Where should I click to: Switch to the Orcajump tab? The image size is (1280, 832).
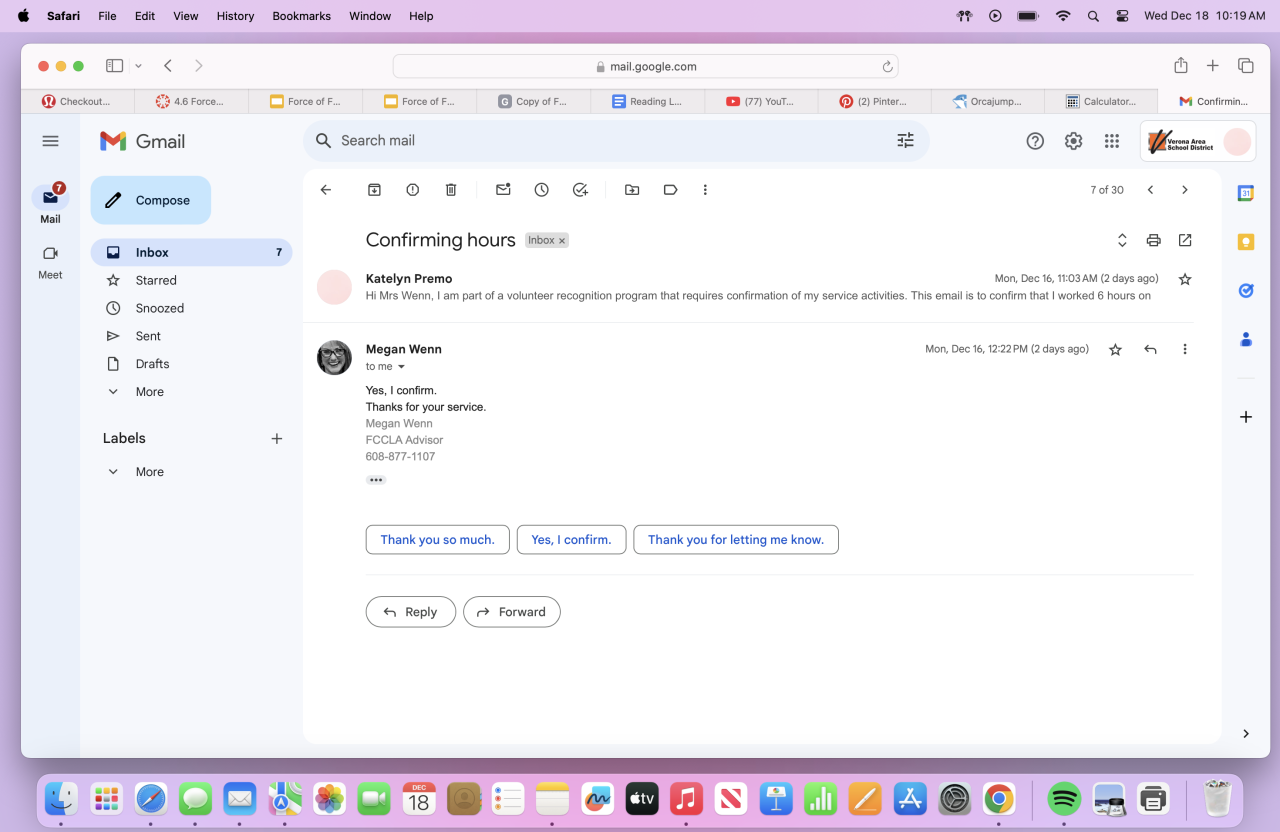[987, 101]
